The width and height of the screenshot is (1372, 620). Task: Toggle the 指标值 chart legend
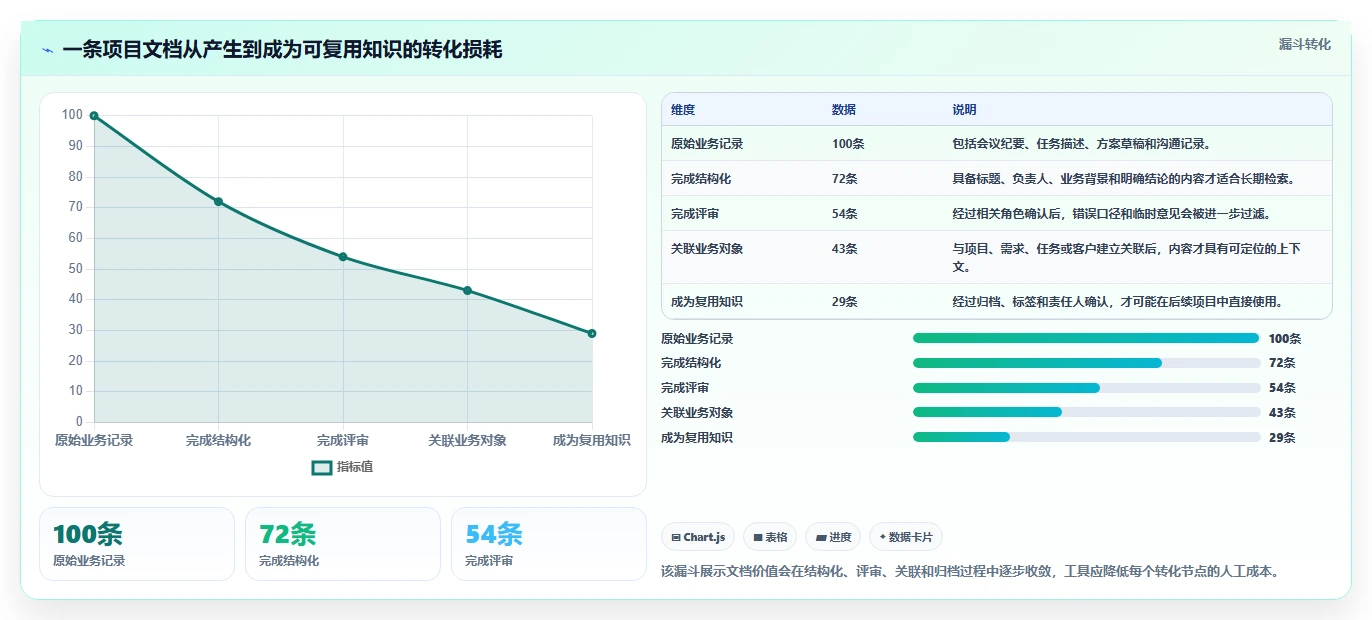click(343, 467)
